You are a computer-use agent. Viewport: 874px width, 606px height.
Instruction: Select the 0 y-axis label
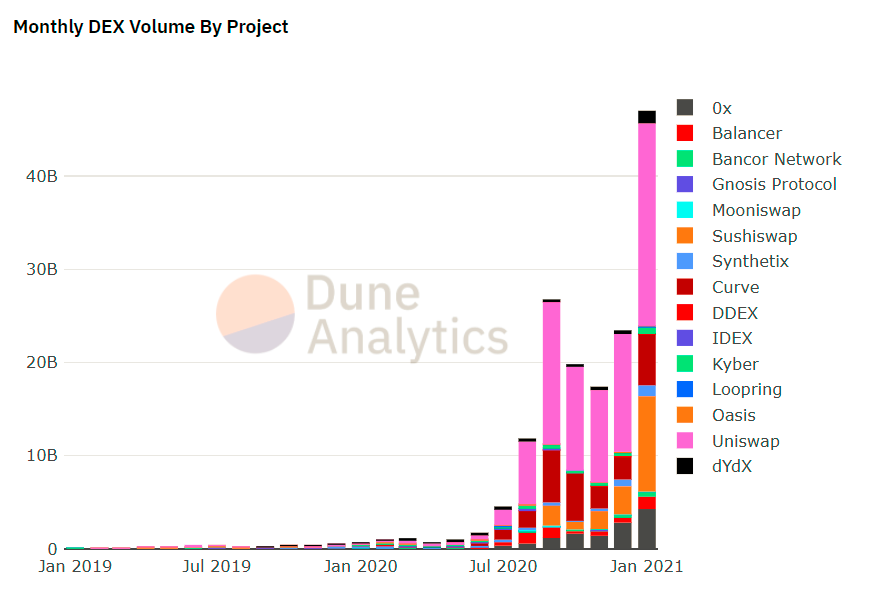(52, 549)
